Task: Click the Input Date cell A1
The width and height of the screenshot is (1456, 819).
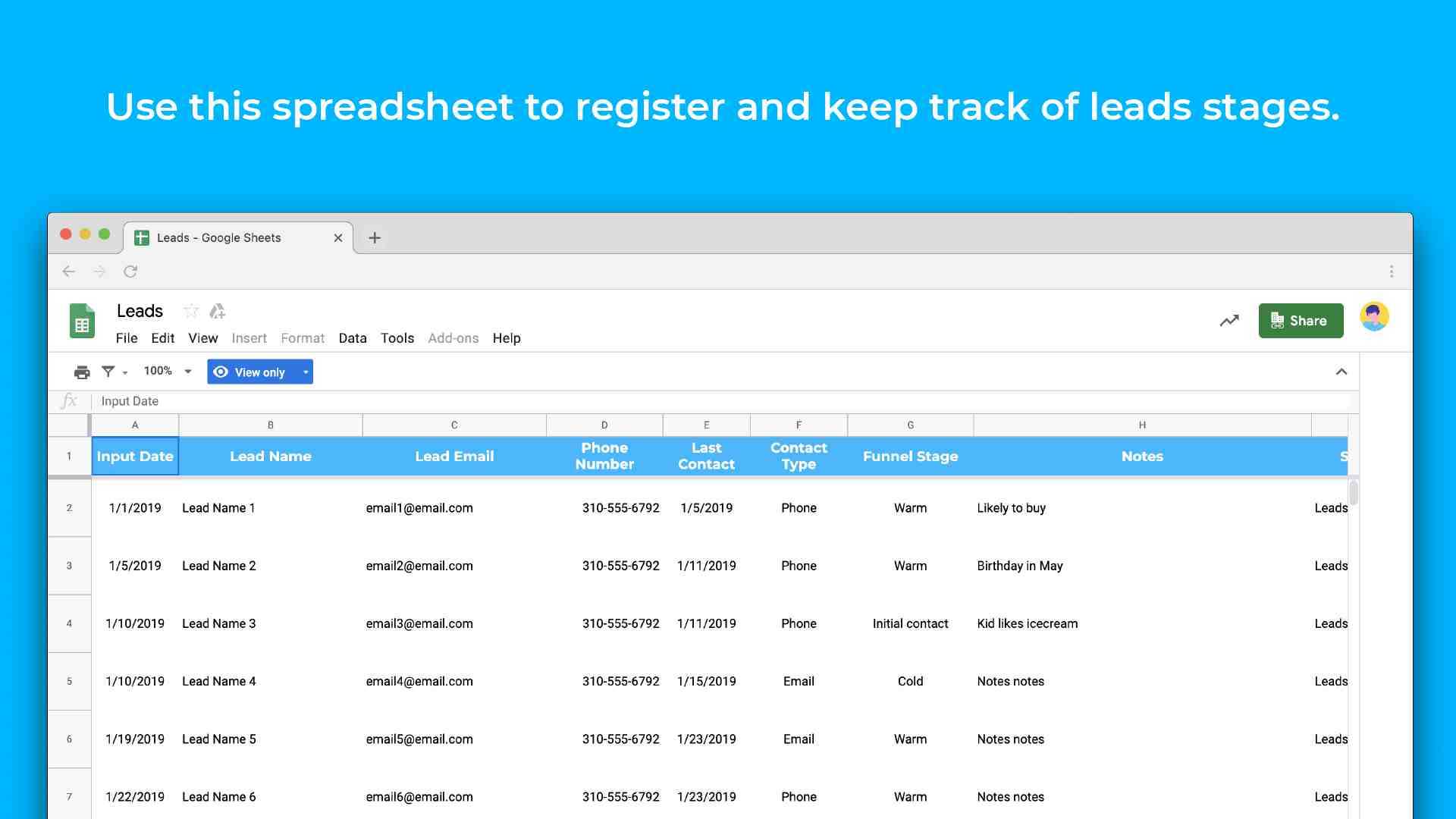Action: coord(134,455)
